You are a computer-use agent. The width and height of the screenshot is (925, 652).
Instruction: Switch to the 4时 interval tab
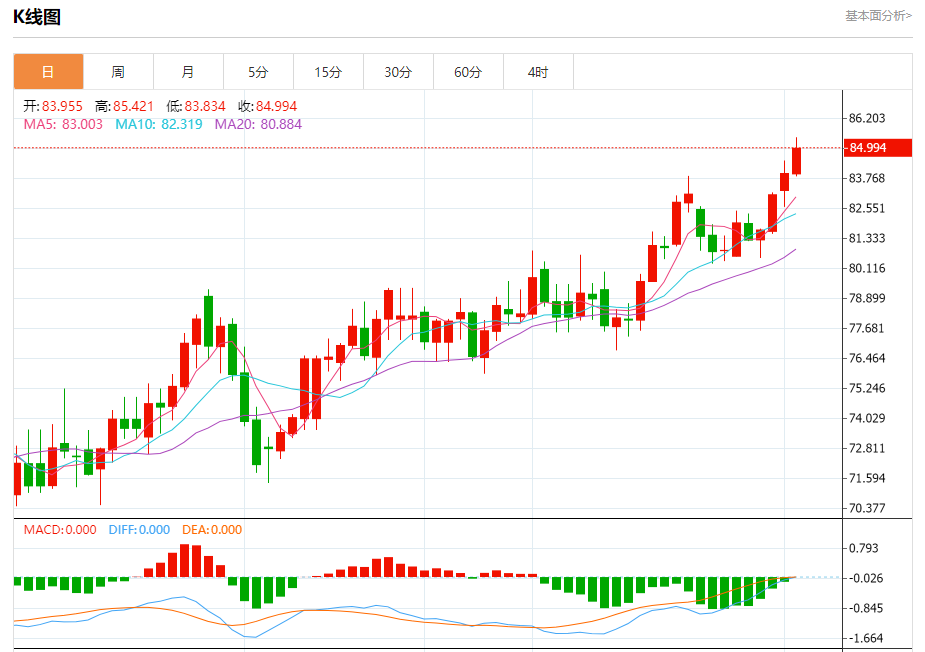point(538,72)
